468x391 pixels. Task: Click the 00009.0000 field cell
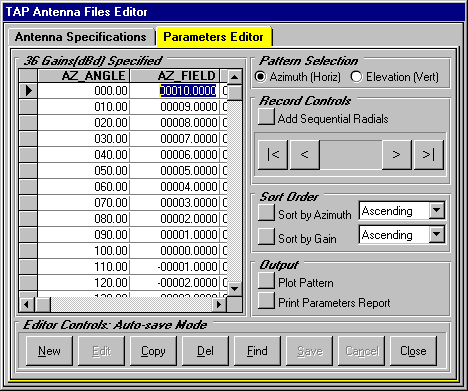[175, 107]
